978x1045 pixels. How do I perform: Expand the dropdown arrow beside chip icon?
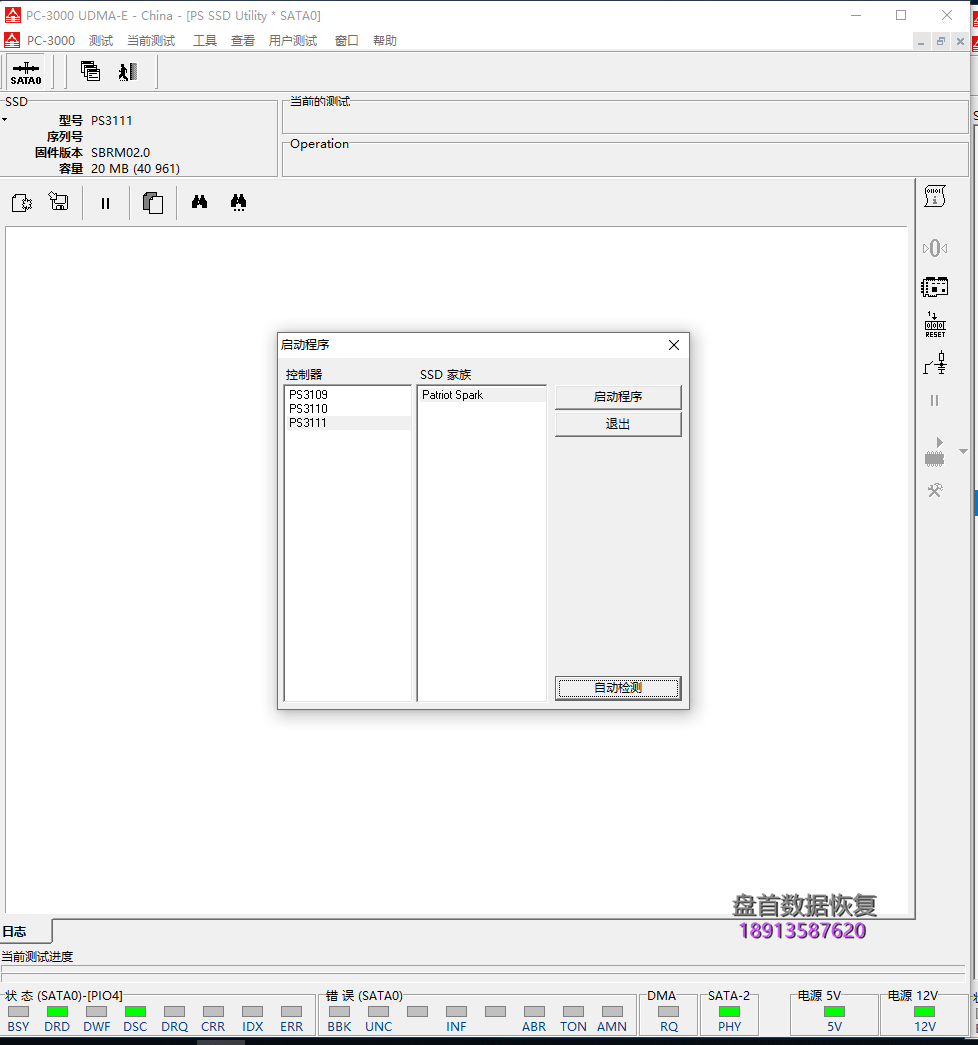click(x=963, y=451)
